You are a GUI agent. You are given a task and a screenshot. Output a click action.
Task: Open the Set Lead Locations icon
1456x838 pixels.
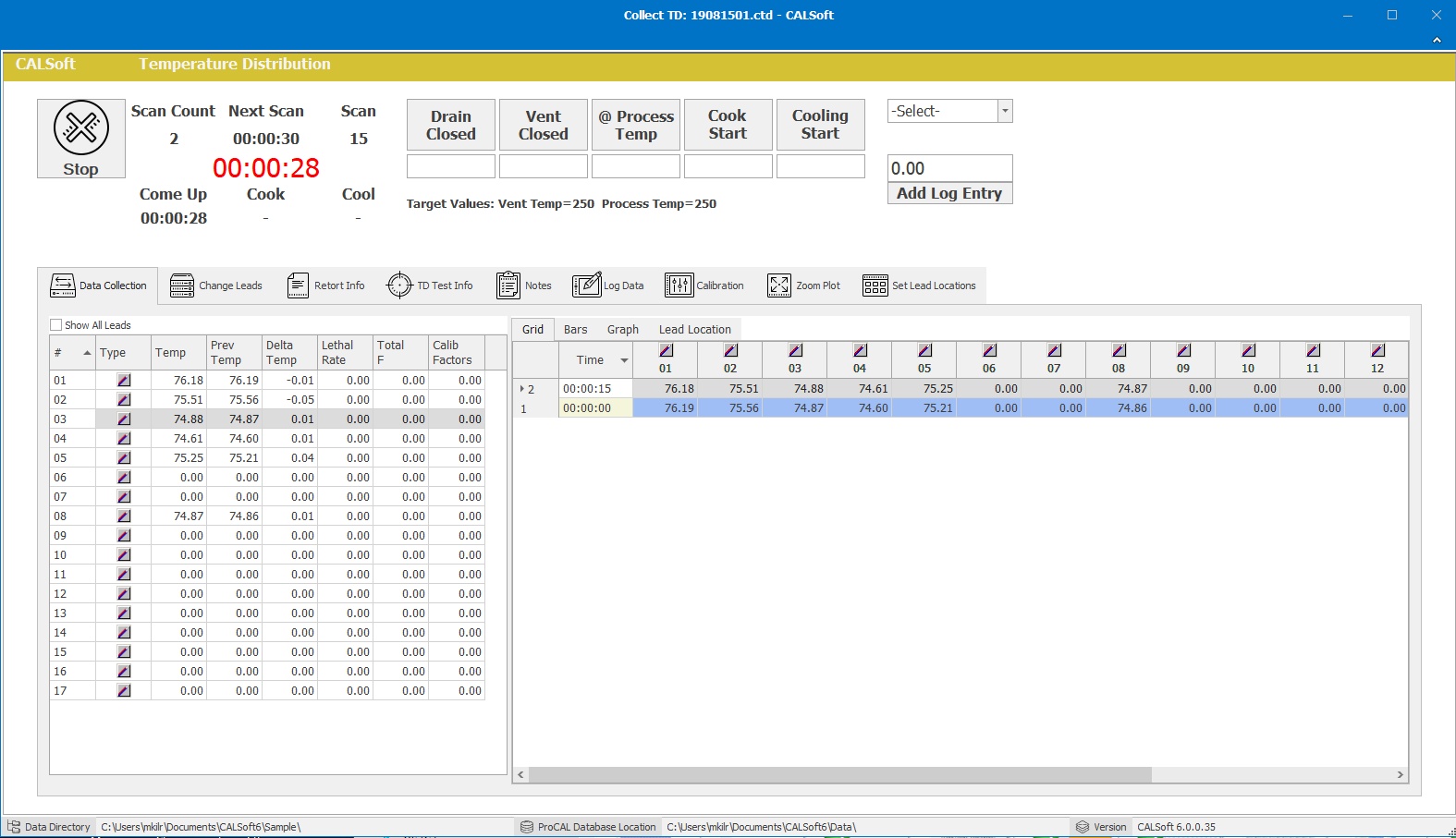(875, 285)
